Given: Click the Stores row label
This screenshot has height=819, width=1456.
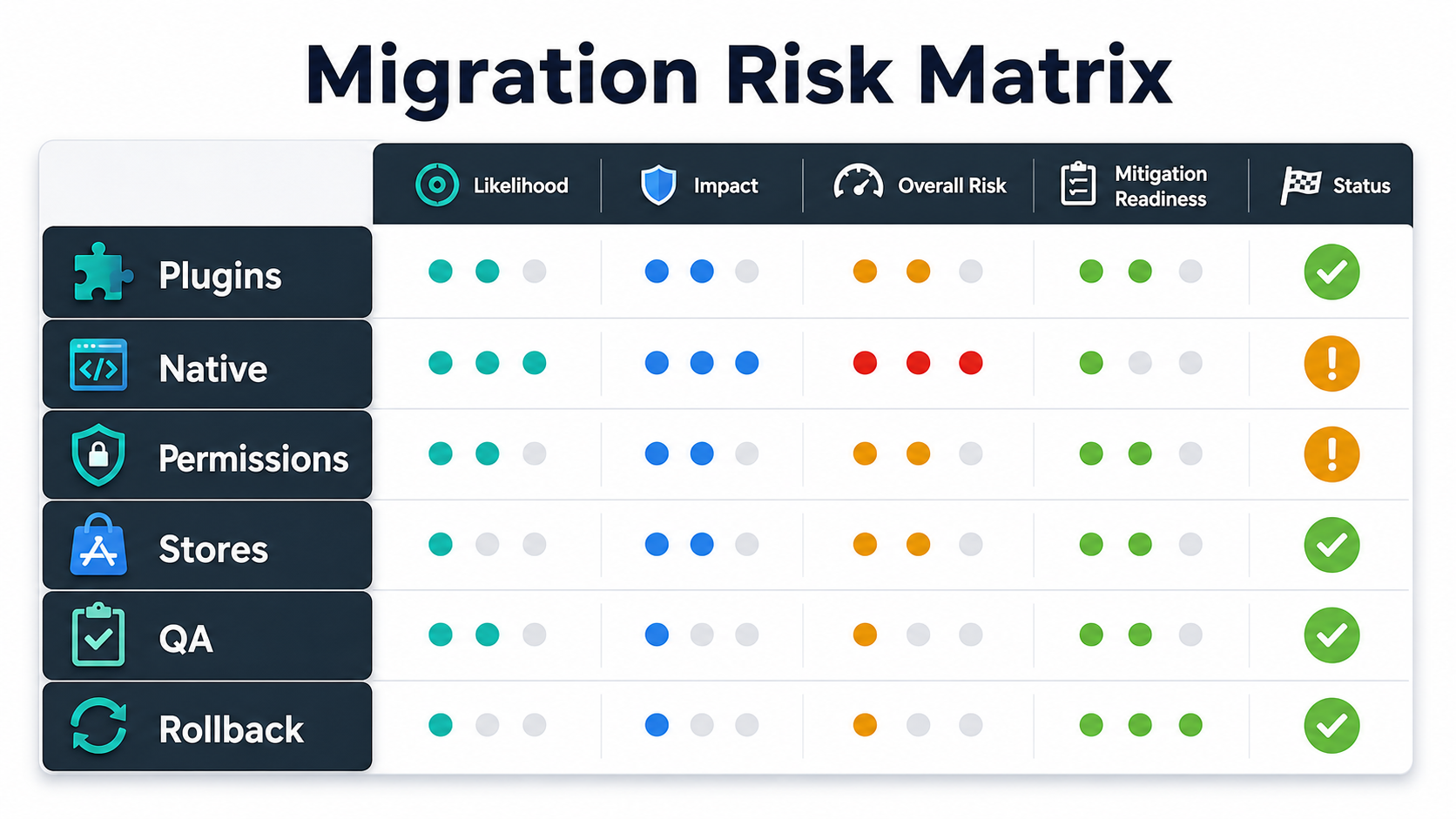Looking at the screenshot, I should pyautogui.click(x=213, y=549).
